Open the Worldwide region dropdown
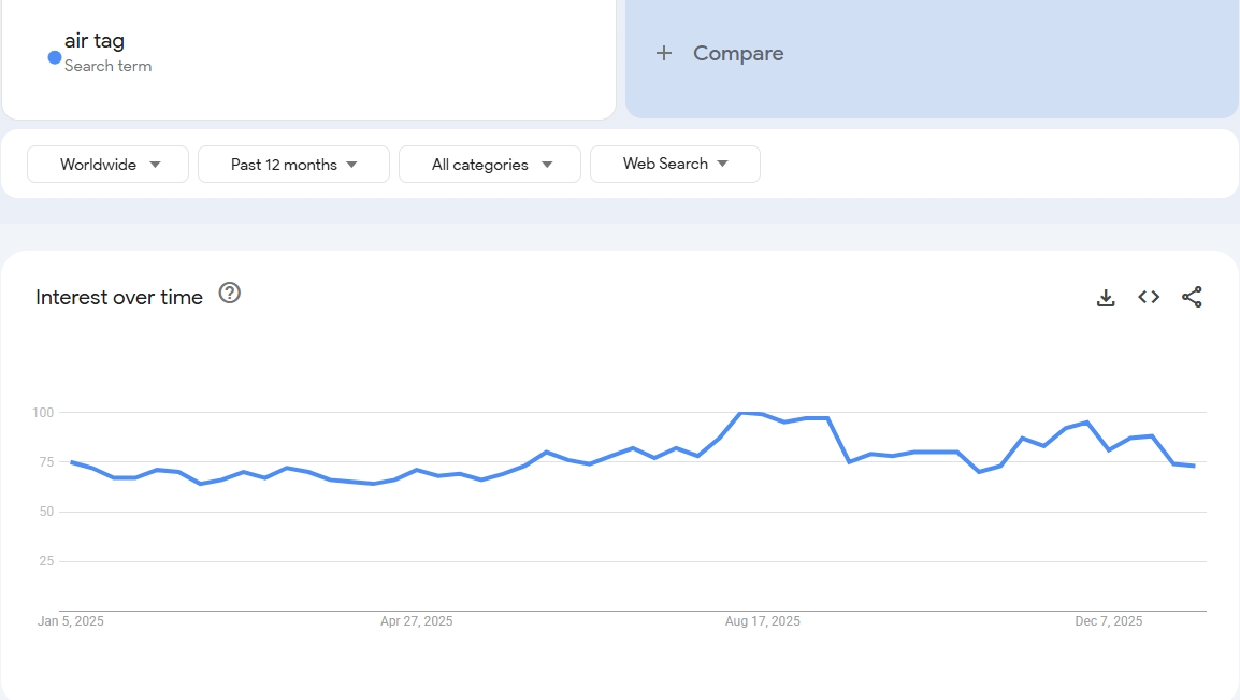The width and height of the screenshot is (1240, 700). (108, 164)
